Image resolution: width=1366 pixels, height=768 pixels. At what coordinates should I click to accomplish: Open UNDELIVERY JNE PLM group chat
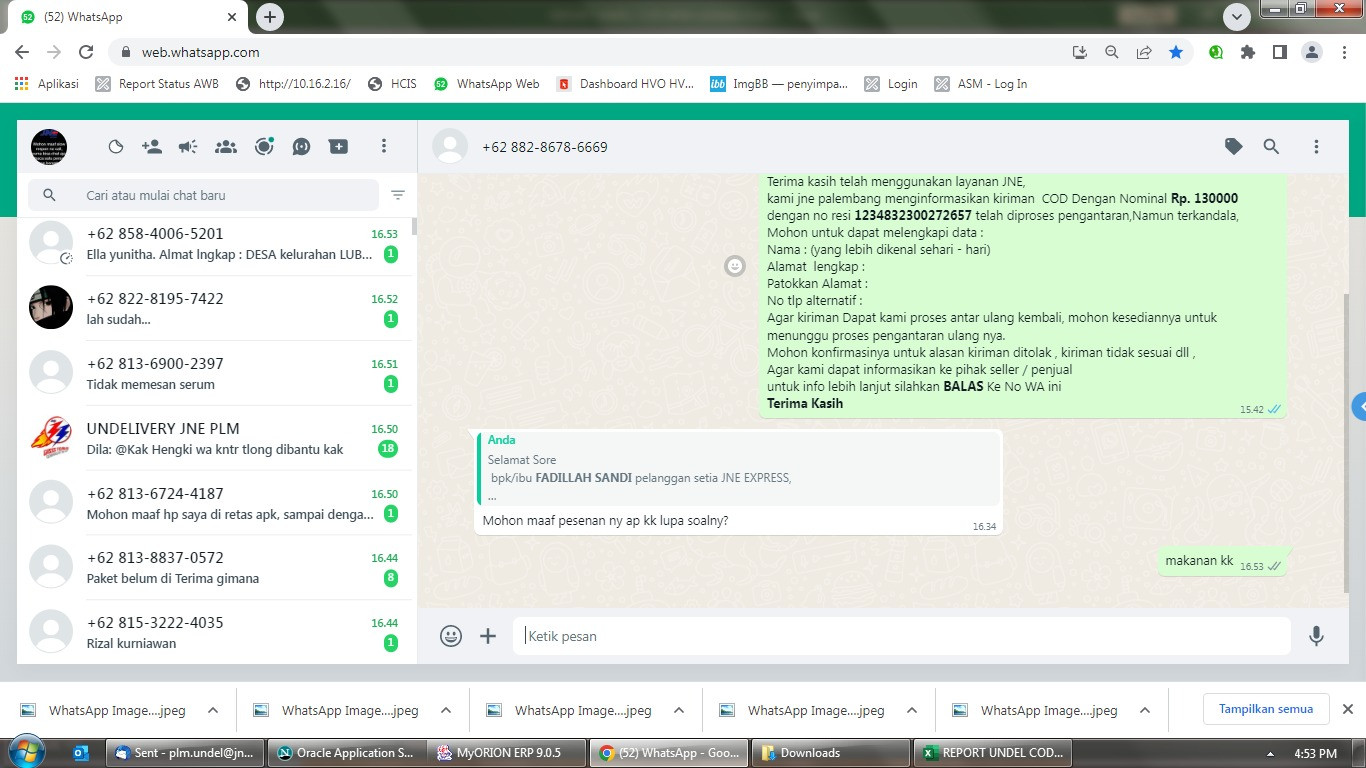[x=217, y=438]
